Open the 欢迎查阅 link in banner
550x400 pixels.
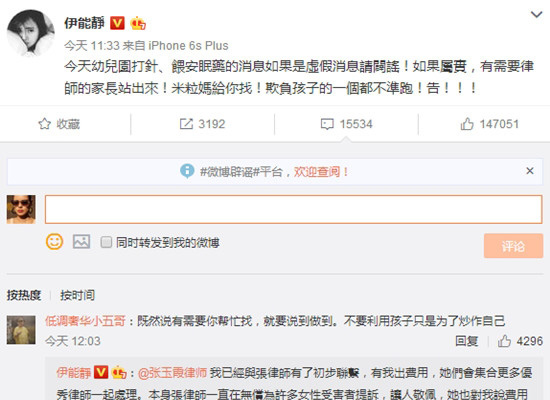(x=321, y=172)
